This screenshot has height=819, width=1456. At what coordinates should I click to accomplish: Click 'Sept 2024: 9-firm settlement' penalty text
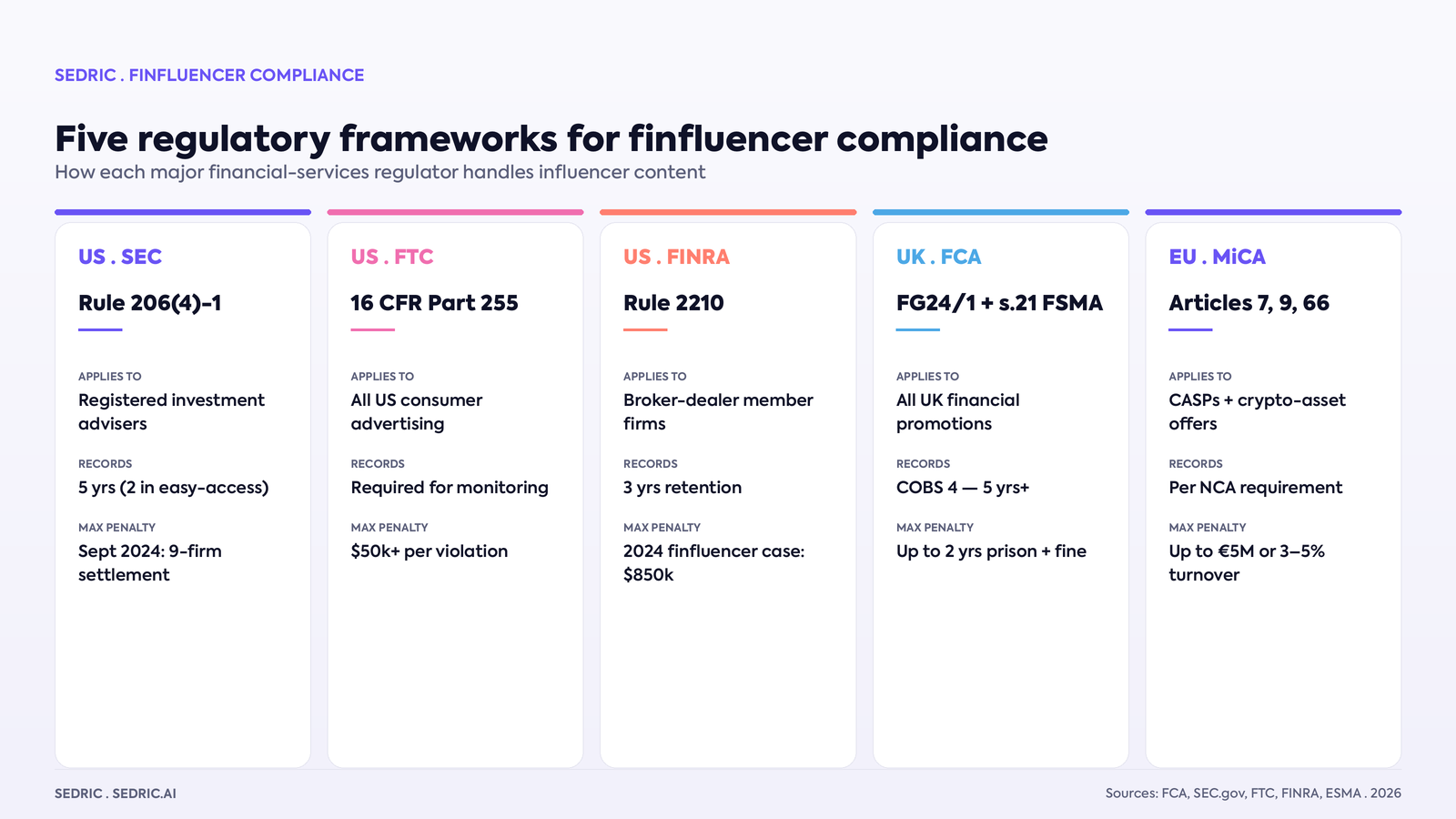[150, 562]
